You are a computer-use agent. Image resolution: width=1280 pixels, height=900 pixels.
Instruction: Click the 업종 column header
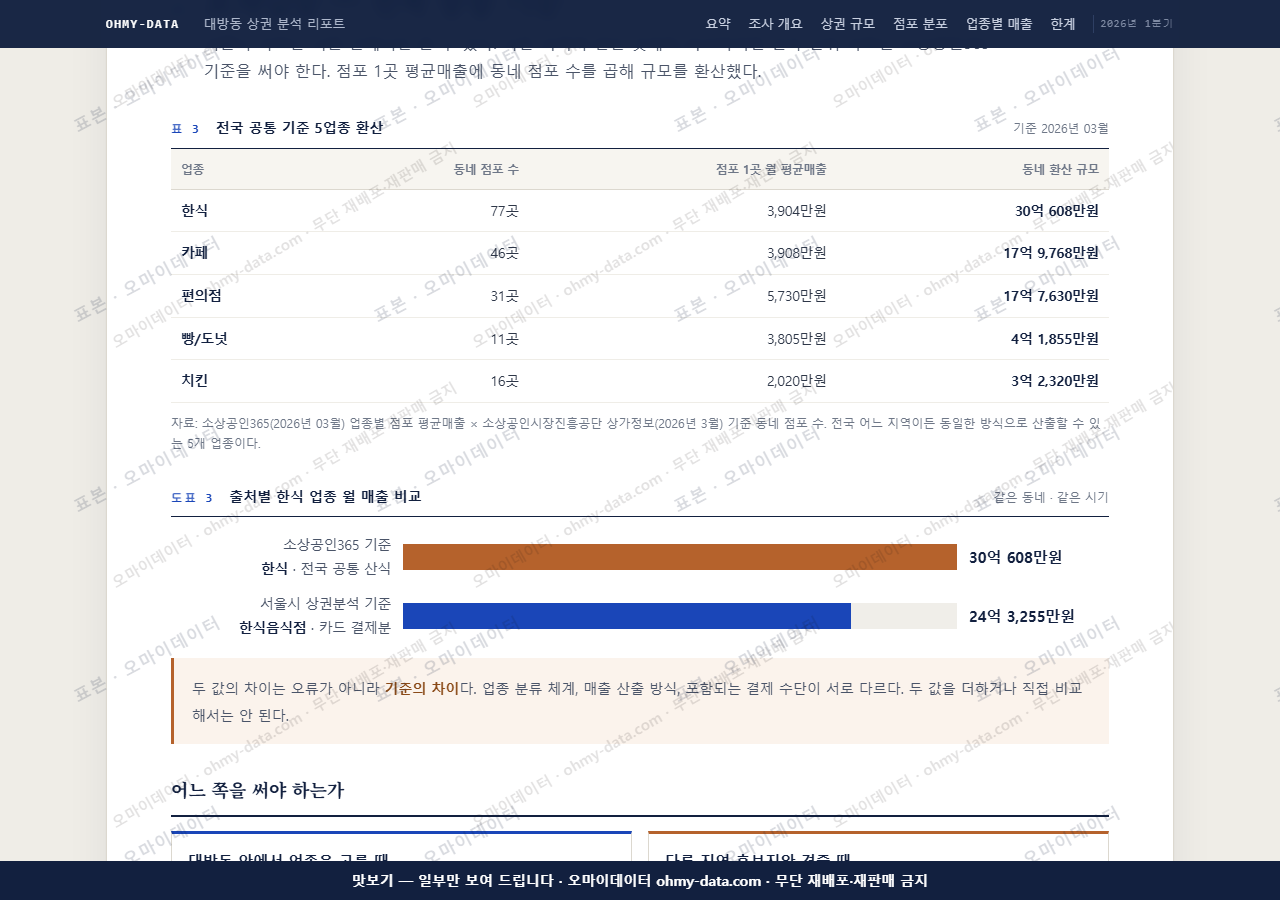click(193, 169)
